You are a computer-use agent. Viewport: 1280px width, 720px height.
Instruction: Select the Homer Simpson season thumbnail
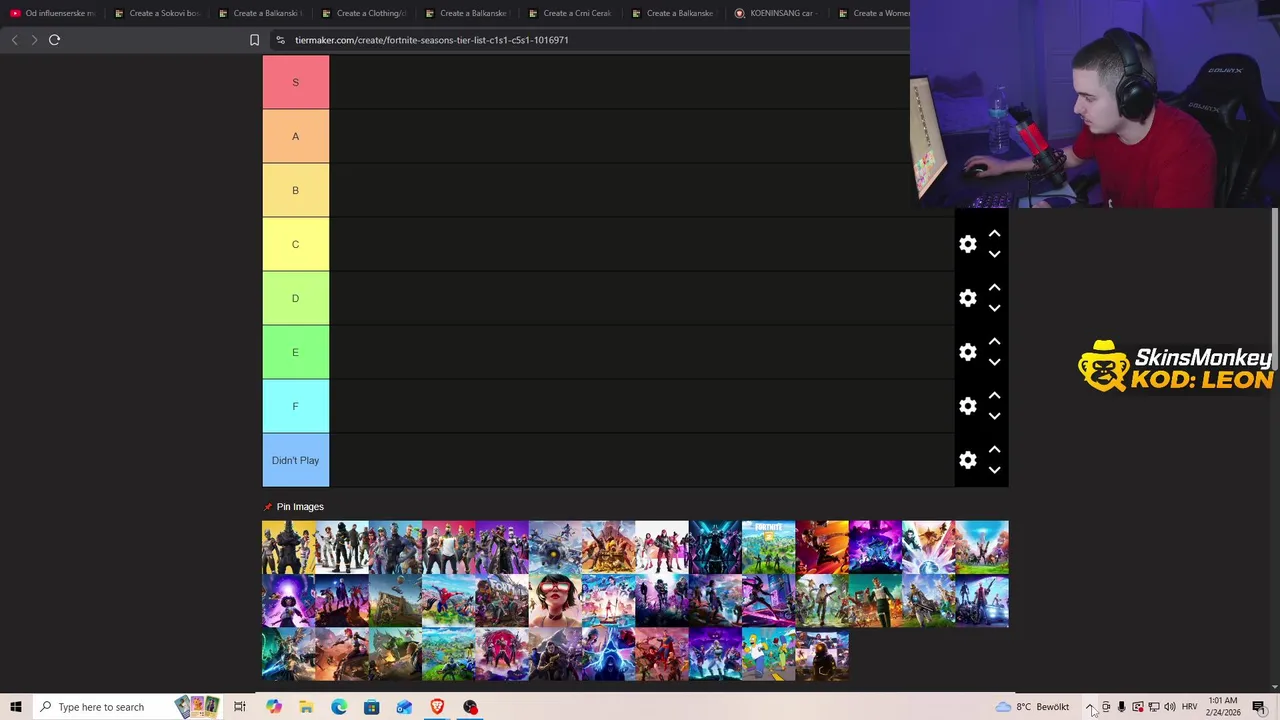768,655
